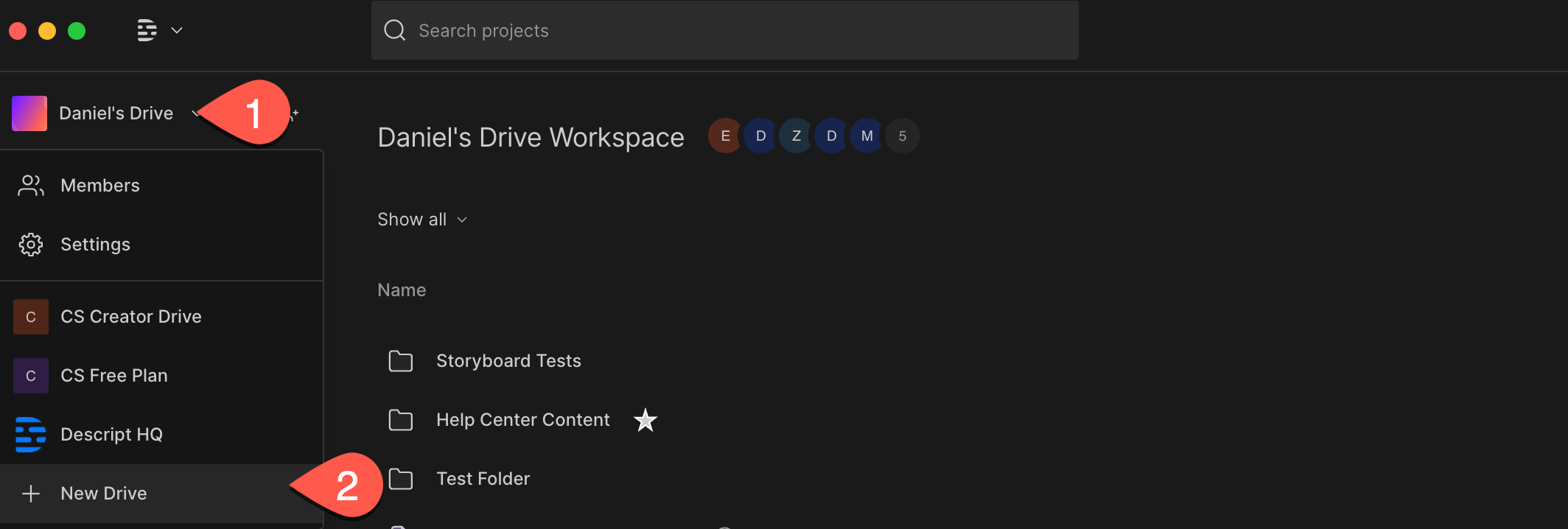Switch to Descript HQ drive

tap(161, 435)
